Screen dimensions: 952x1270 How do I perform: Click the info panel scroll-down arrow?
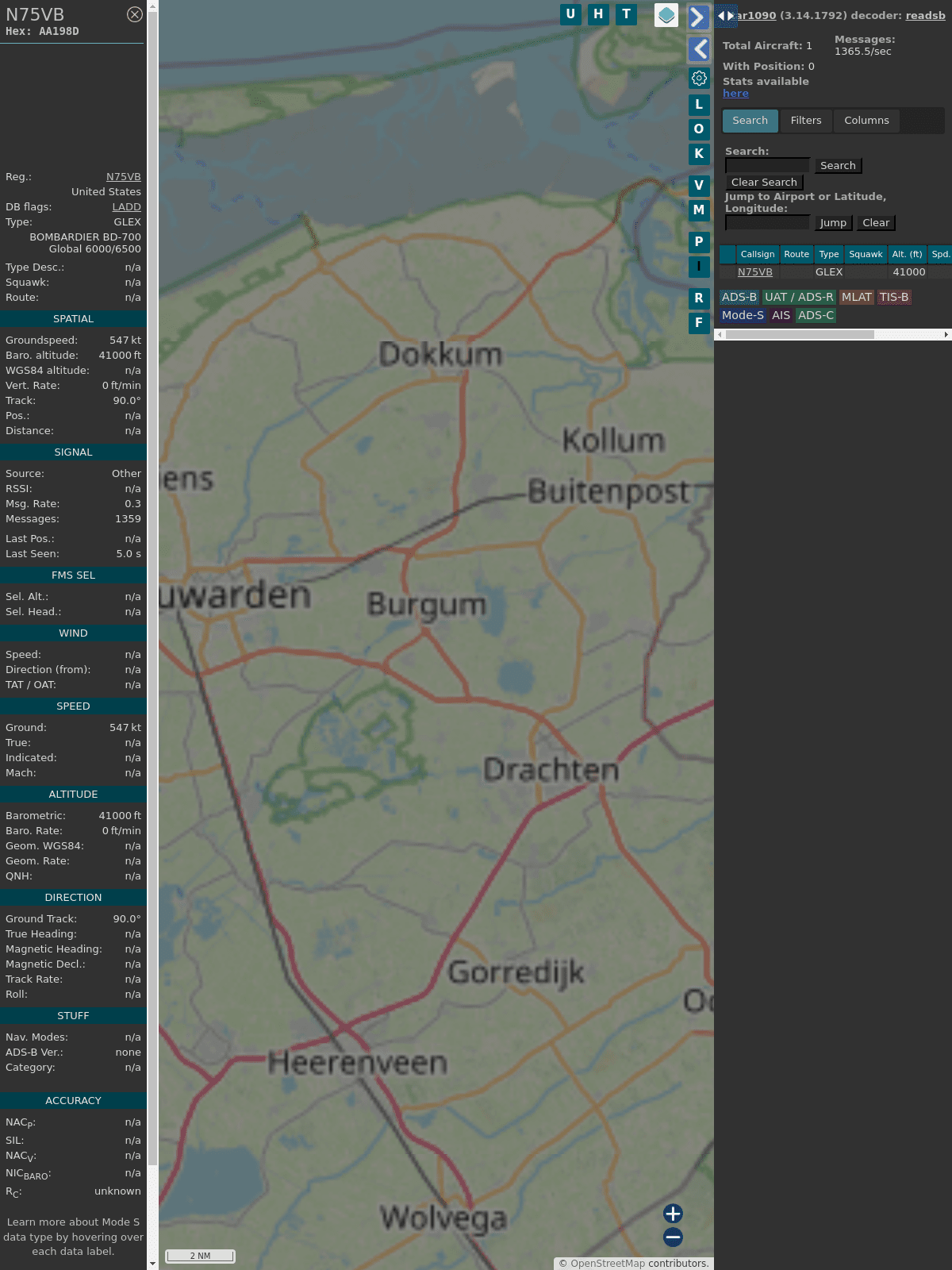coord(152,1264)
